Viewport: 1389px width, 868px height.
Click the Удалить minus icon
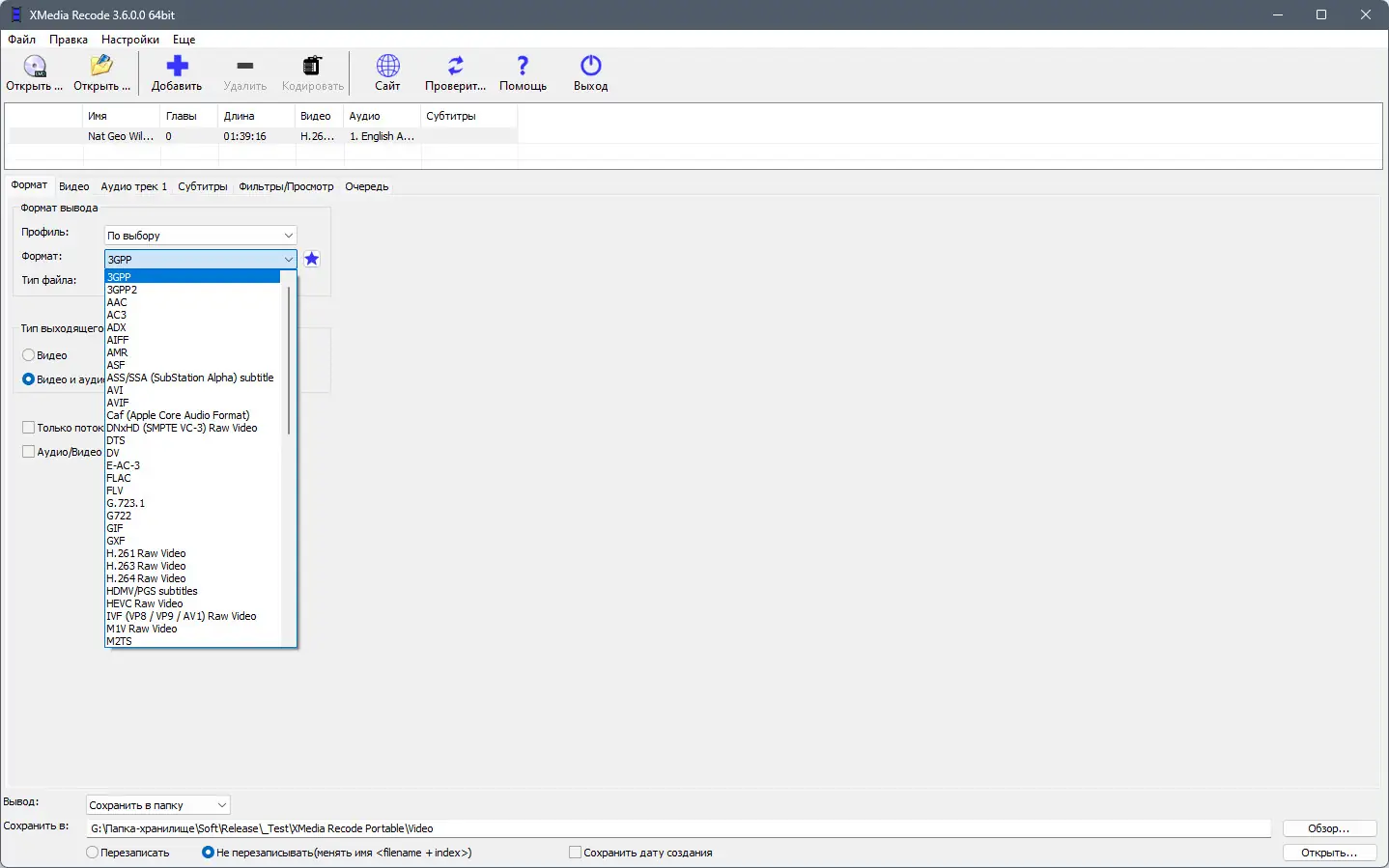click(244, 66)
